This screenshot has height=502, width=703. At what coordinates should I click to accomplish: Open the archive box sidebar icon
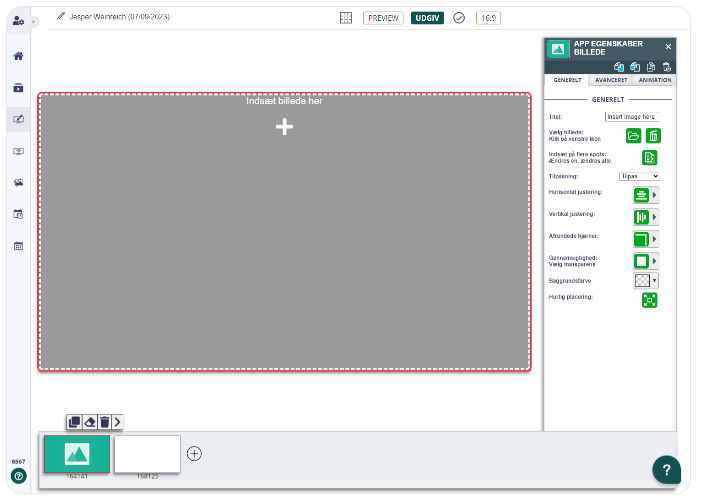(18, 87)
